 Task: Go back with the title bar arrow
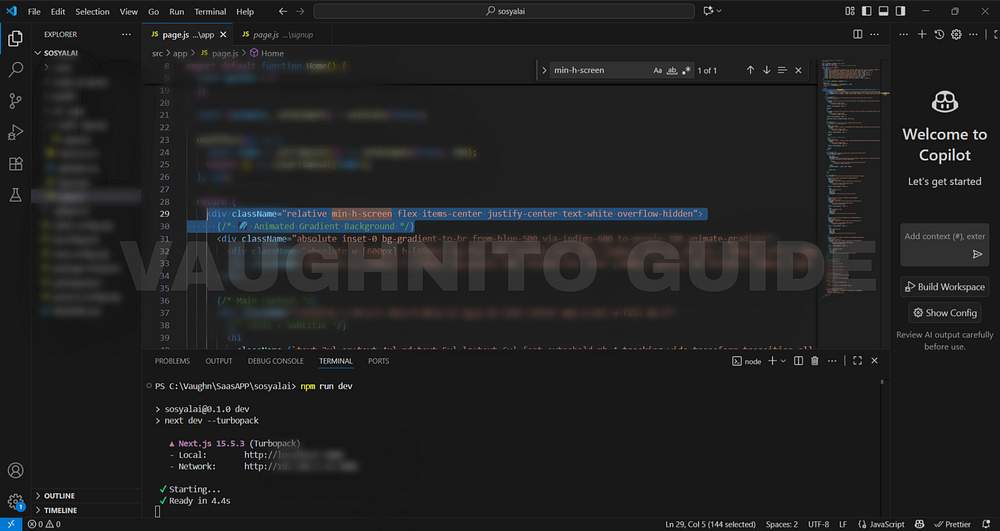(283, 11)
